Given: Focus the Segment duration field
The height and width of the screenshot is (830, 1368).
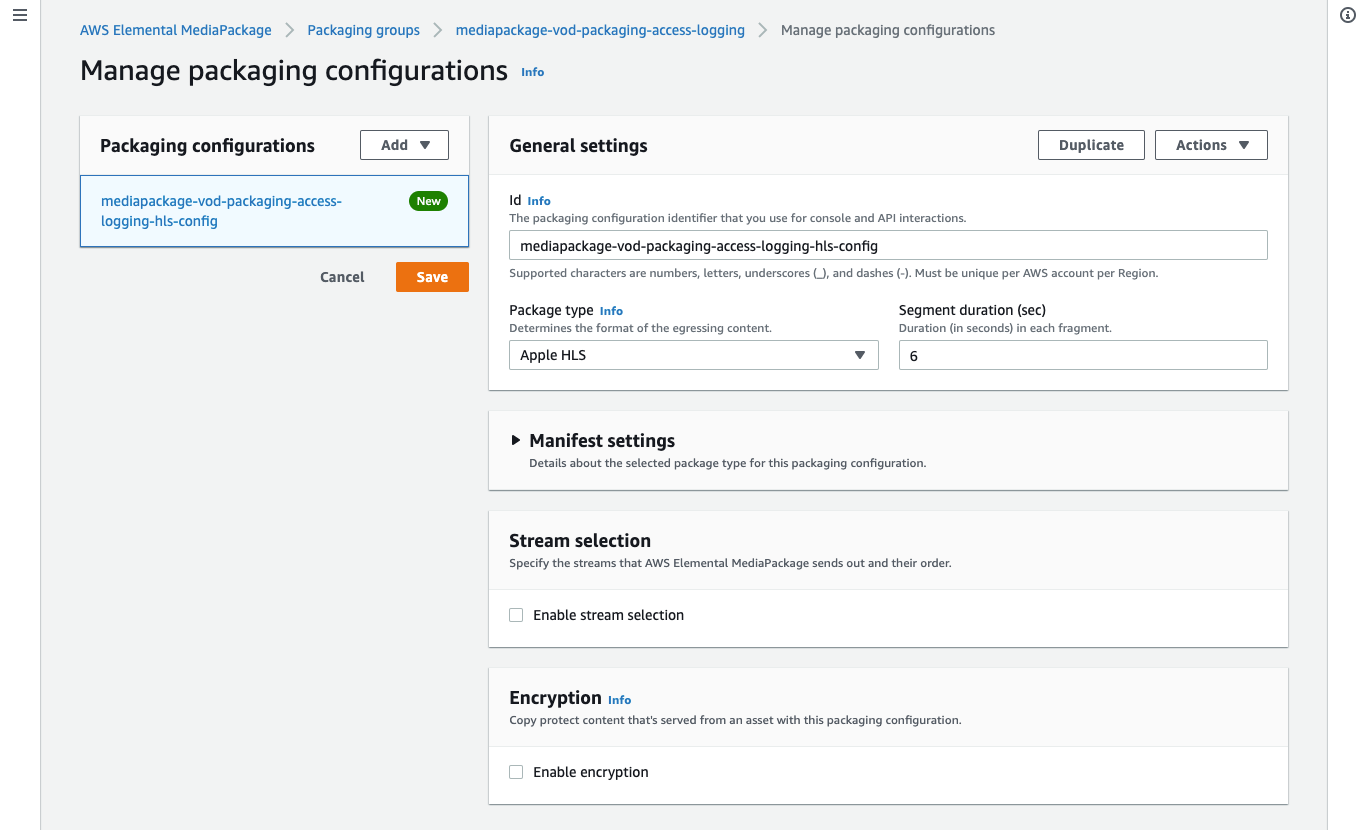Looking at the screenshot, I should click(x=1083, y=355).
